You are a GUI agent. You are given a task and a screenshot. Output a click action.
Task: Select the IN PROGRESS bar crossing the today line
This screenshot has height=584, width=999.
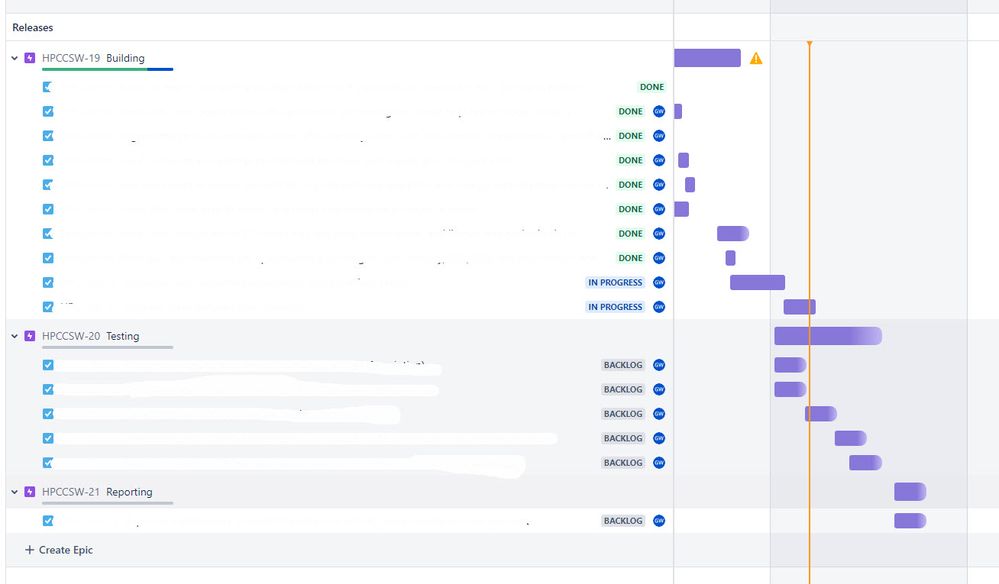800,306
